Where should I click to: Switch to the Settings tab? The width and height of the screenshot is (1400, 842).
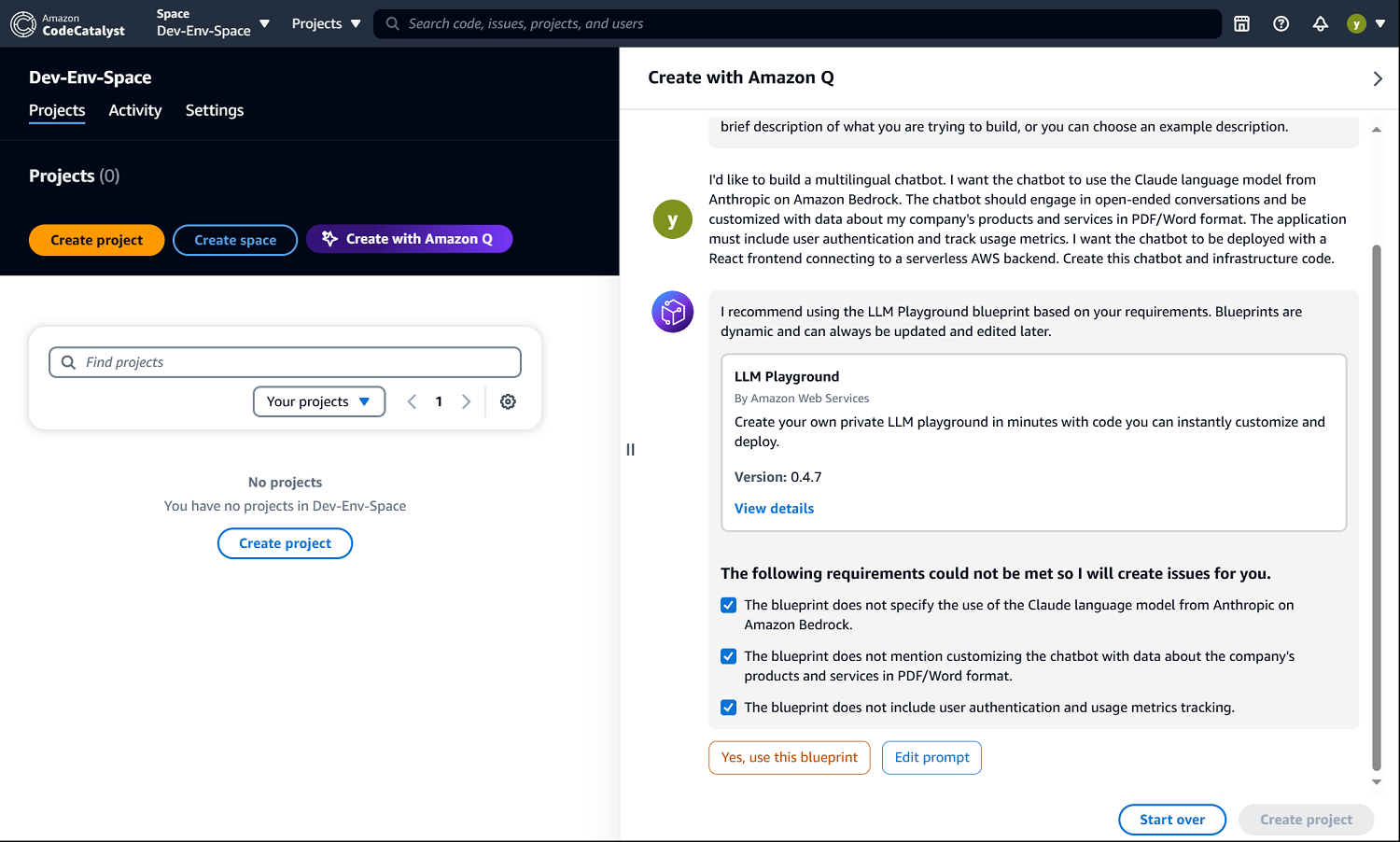(x=214, y=110)
